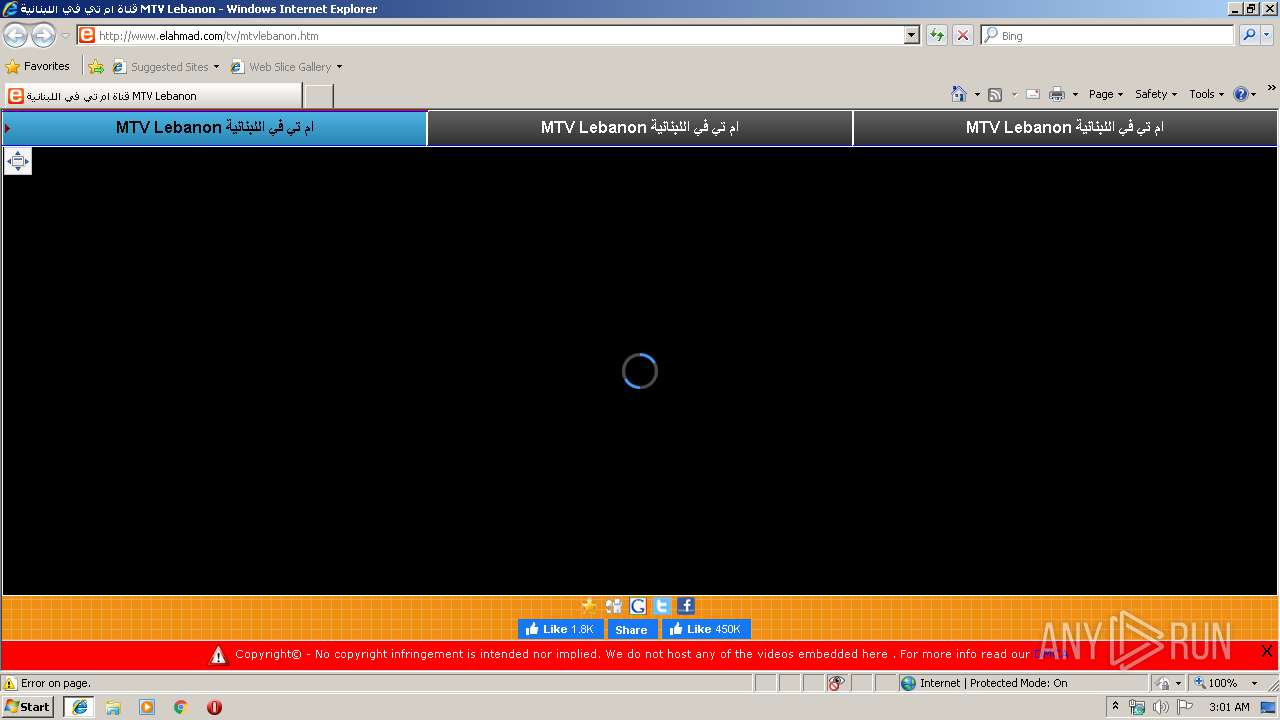Image resolution: width=1280 pixels, height=720 pixels.
Task: Click the Help question mark icon
Action: click(1241, 94)
